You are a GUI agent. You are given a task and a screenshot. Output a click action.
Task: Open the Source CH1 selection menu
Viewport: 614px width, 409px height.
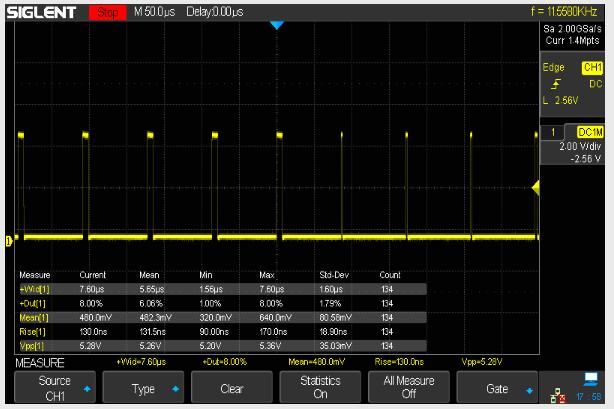pyautogui.click(x=55, y=387)
